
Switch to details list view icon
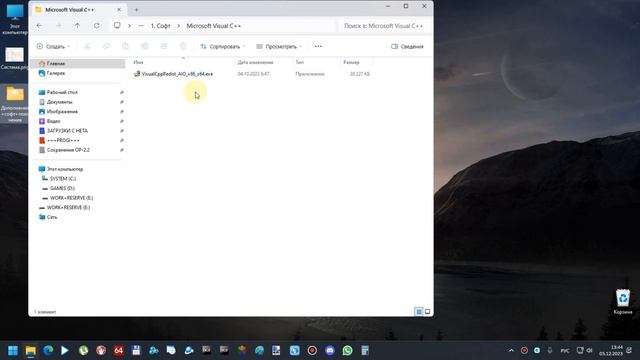click(419, 311)
